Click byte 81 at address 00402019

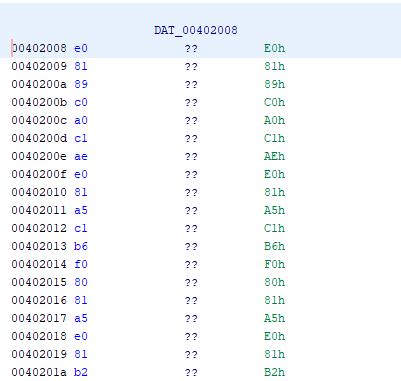pos(81,354)
